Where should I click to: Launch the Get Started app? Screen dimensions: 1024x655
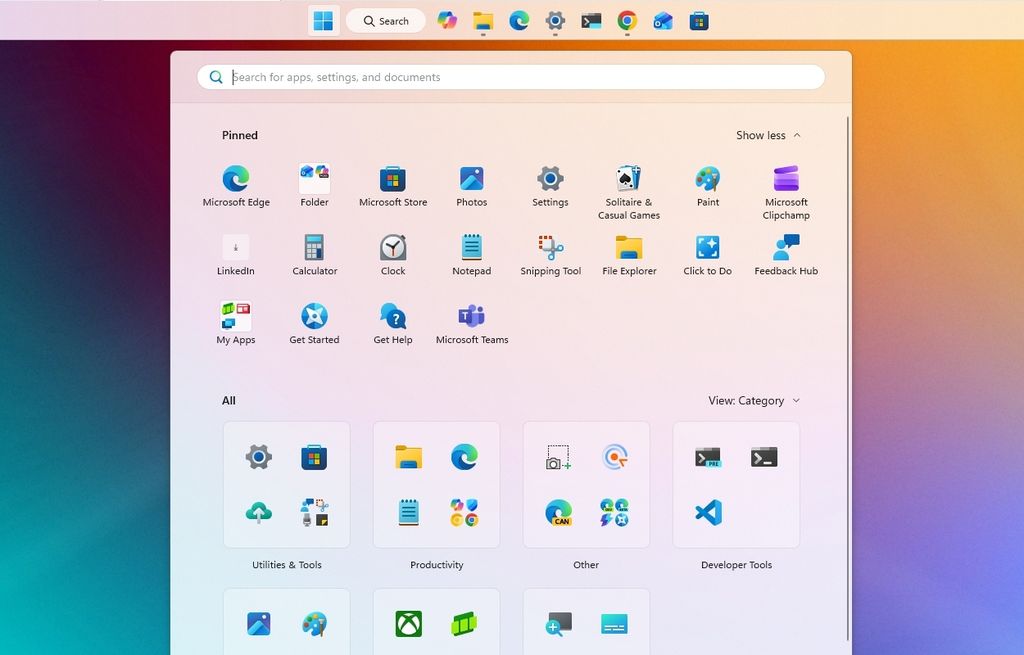[x=314, y=323]
